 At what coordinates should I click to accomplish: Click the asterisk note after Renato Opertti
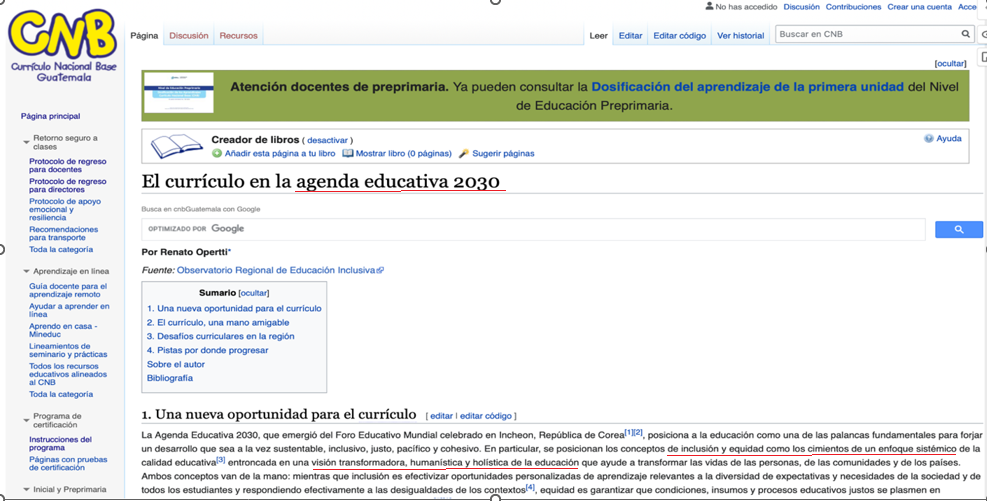pos(229,251)
